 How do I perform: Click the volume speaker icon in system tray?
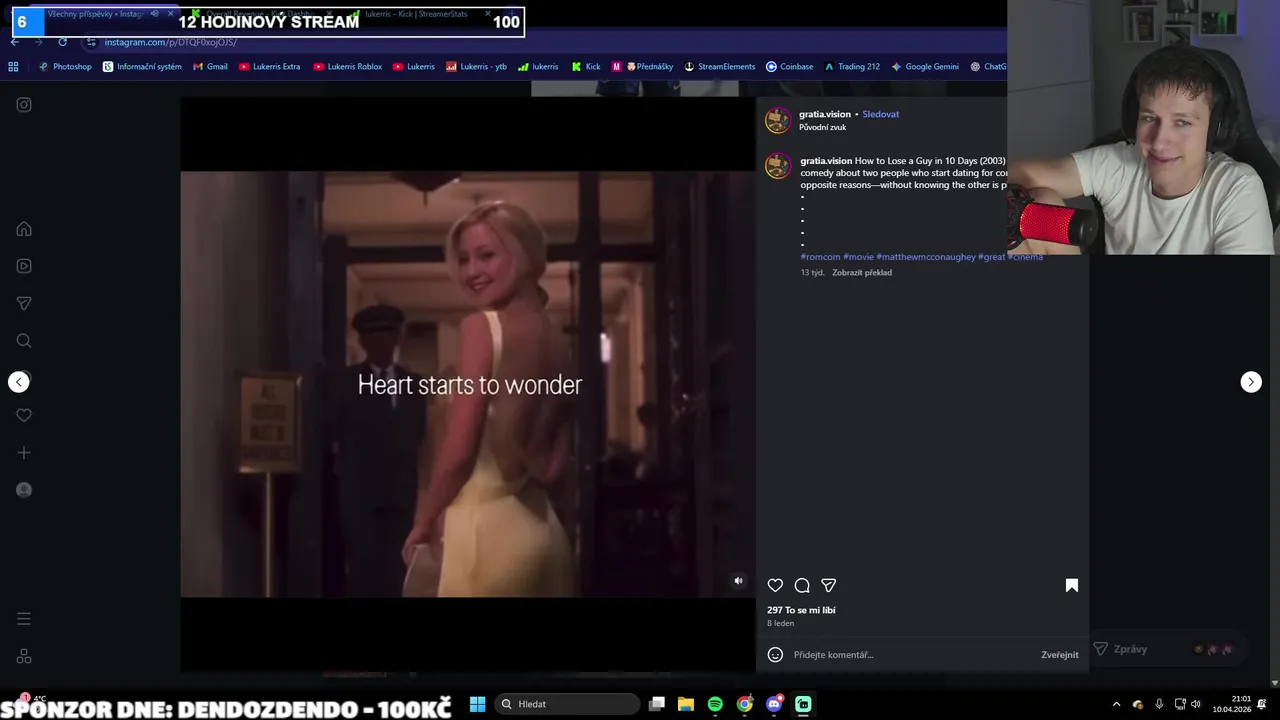(x=1196, y=704)
